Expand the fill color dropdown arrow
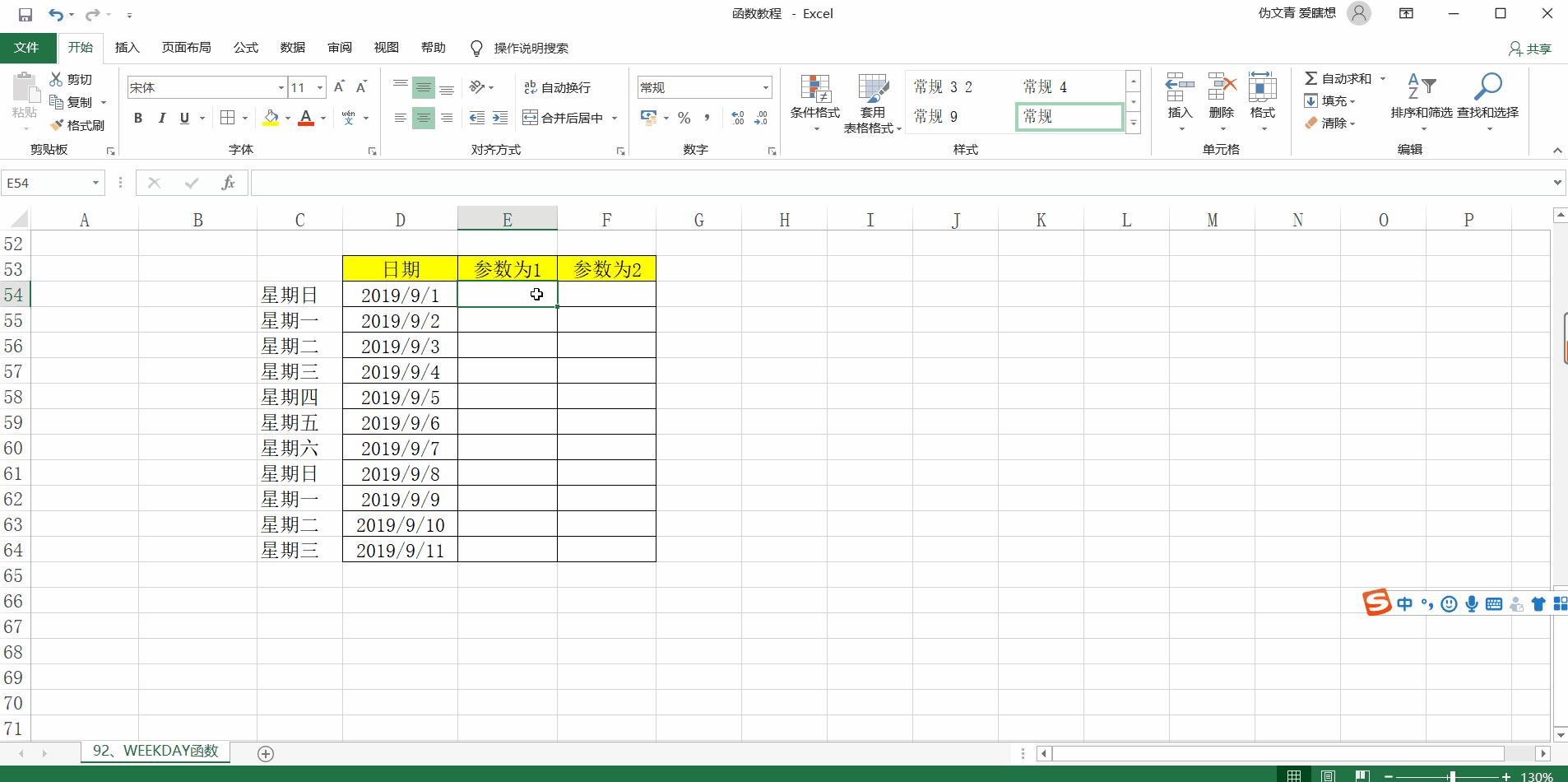Screen dimensions: 1568x782 pos(288,118)
